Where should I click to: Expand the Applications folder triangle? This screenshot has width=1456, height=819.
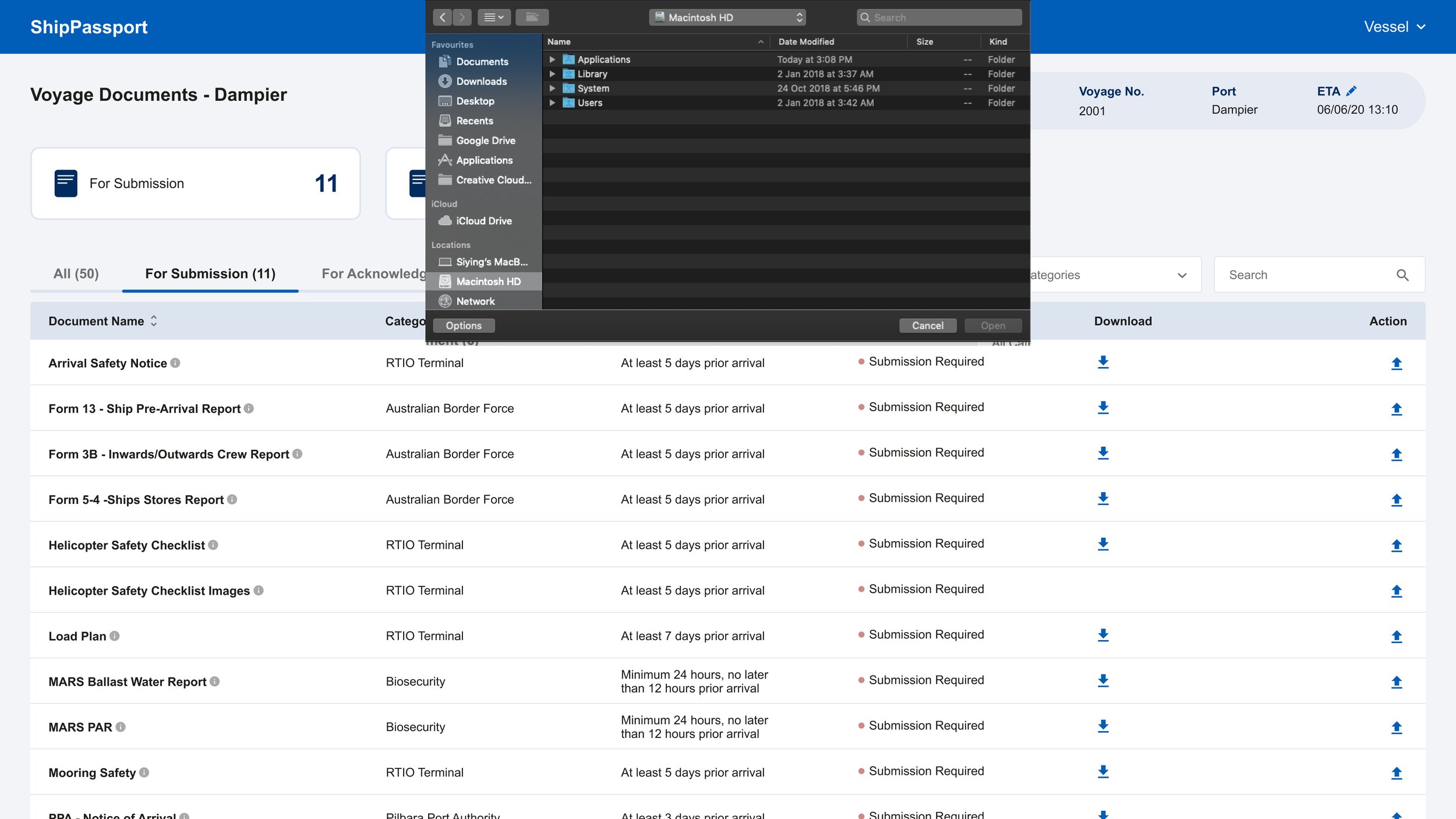552,59
